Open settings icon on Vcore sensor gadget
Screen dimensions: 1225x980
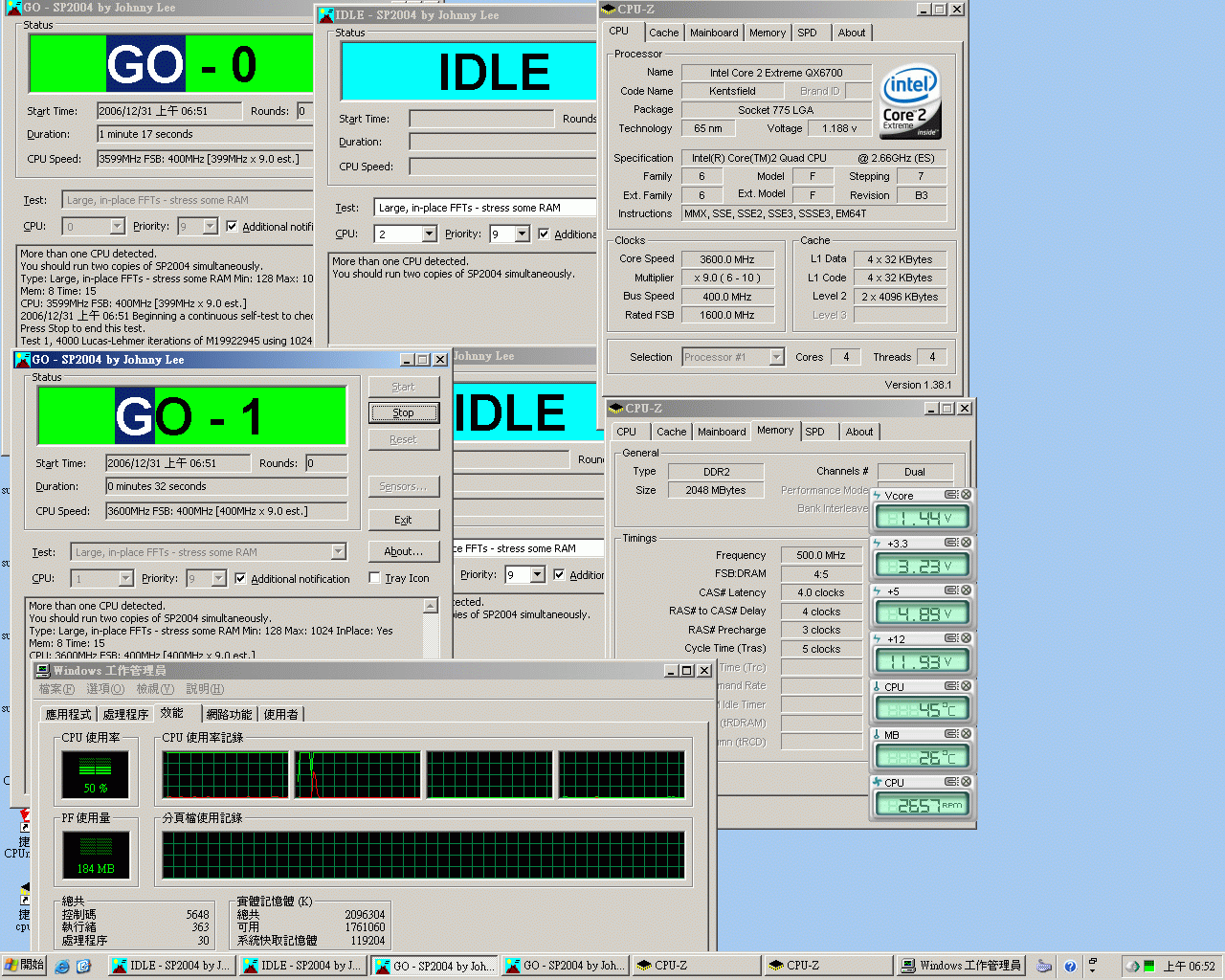coord(951,495)
